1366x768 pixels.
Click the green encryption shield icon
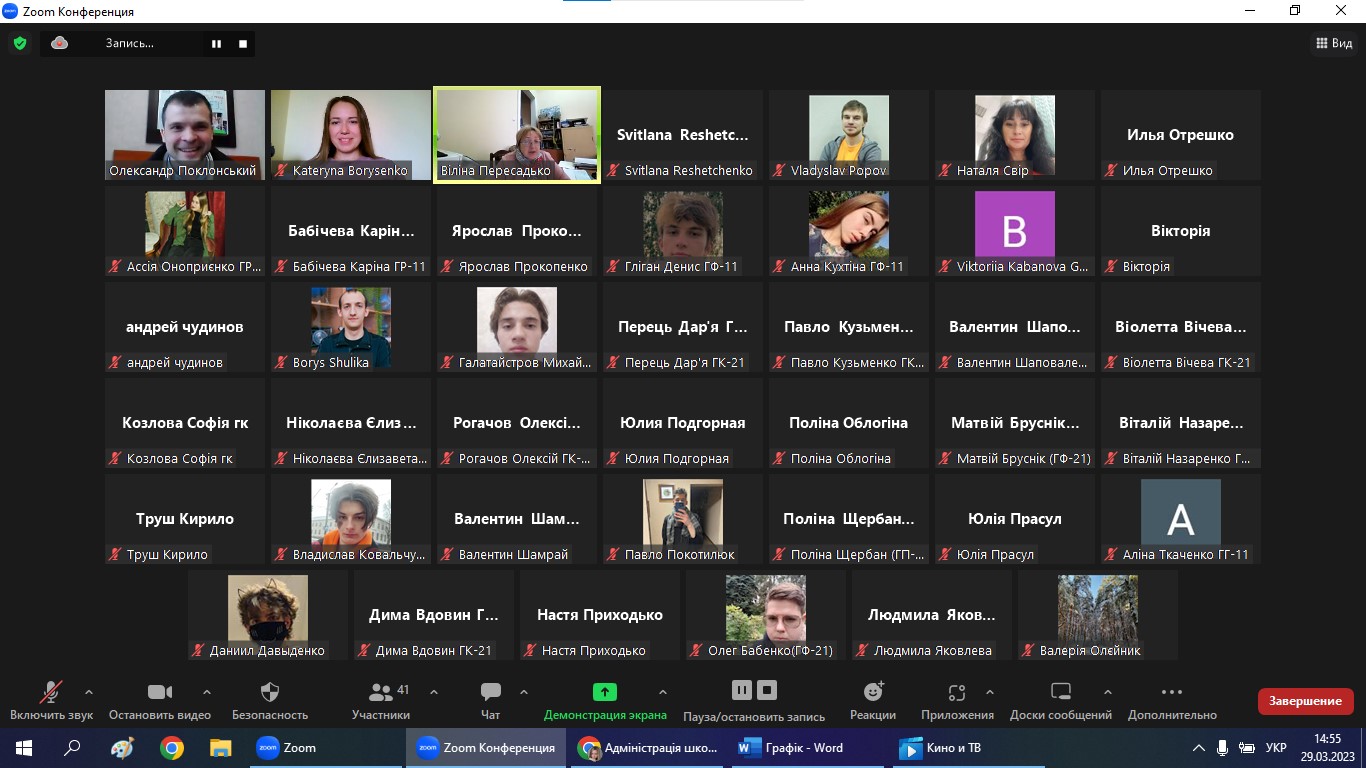tap(19, 43)
